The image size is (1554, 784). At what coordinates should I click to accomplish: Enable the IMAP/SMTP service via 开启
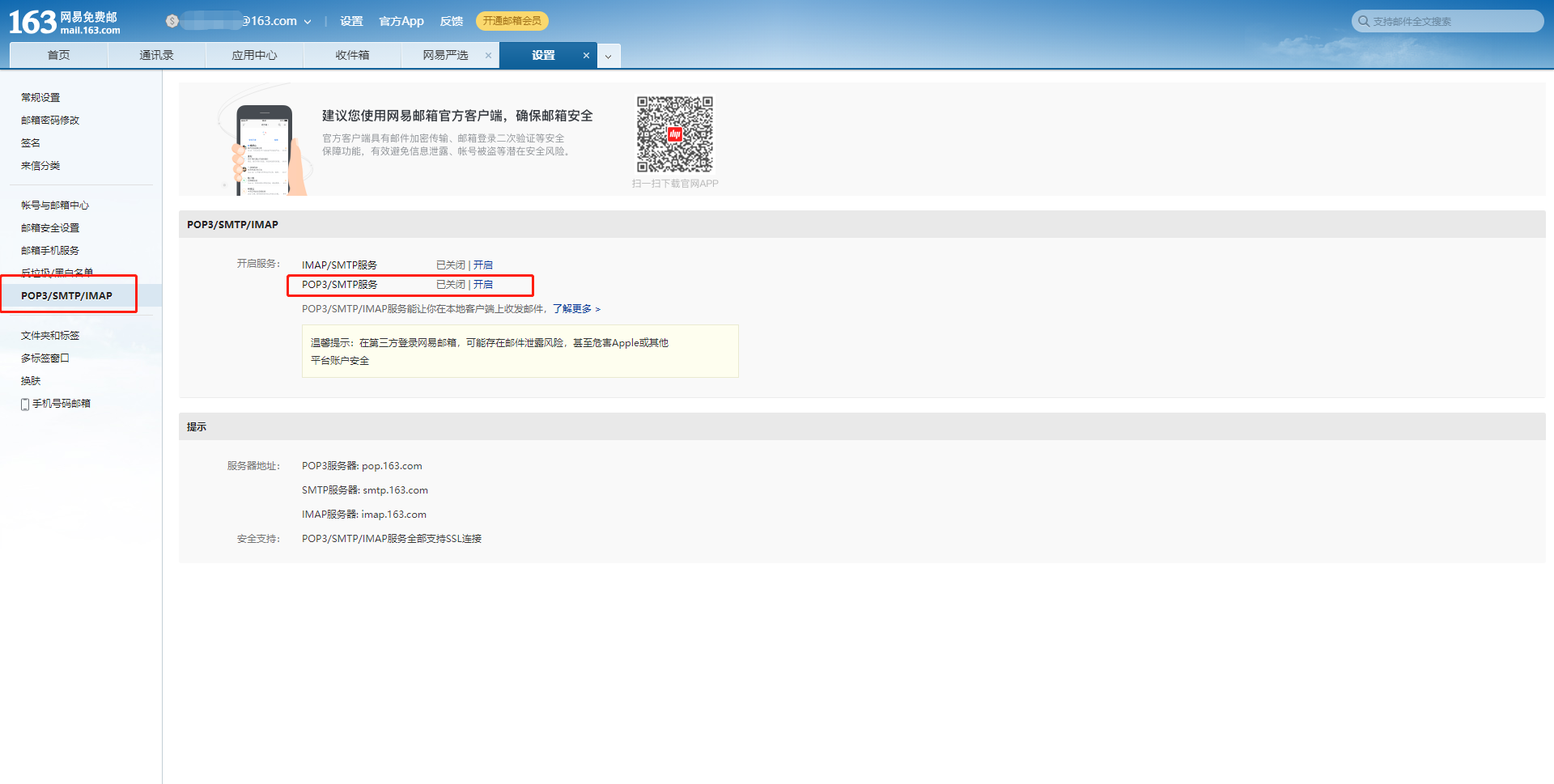coord(483,265)
